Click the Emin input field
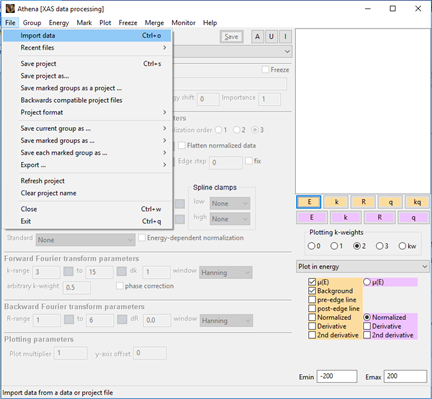 point(337,376)
